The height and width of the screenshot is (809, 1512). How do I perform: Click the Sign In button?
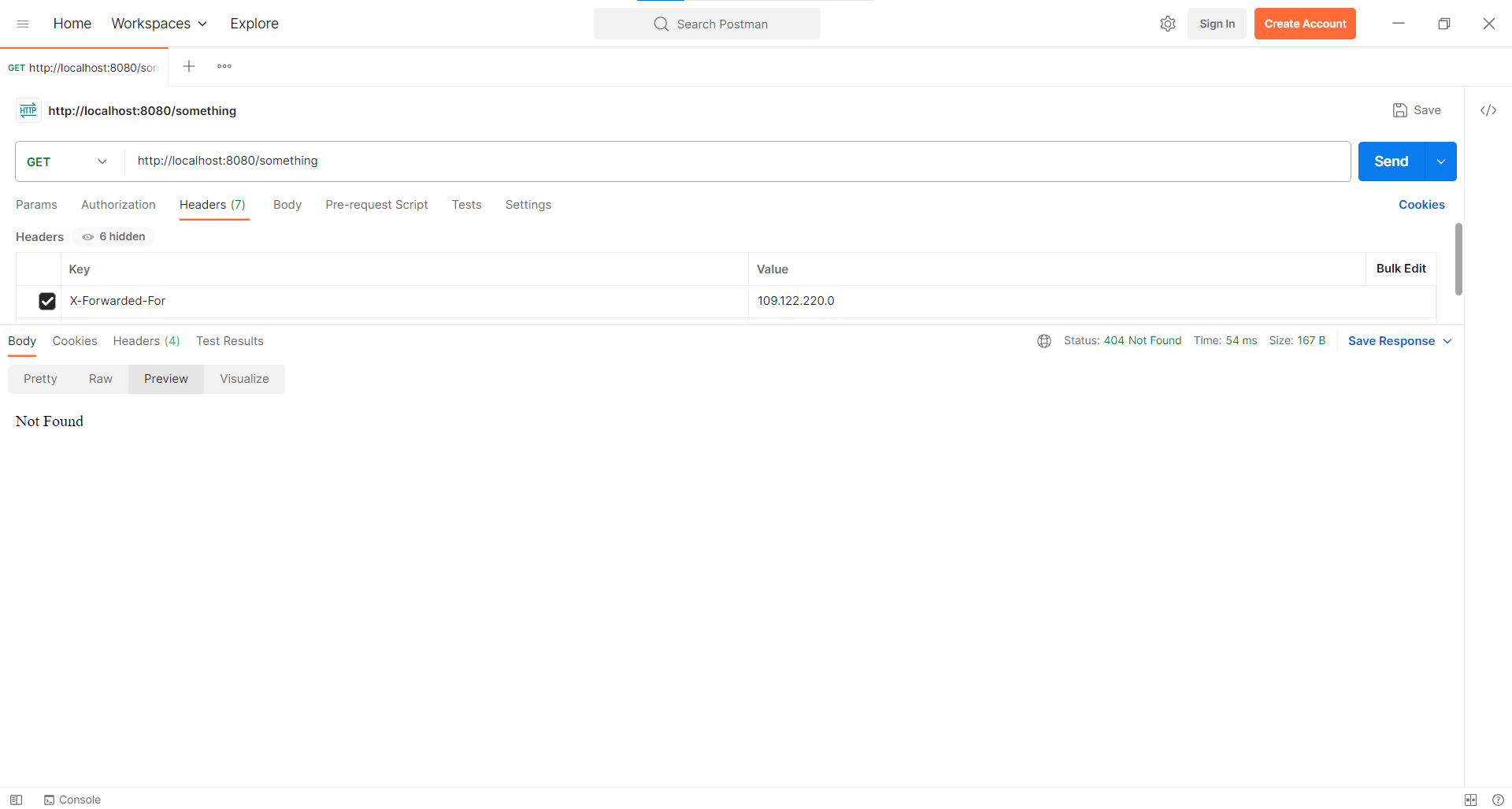(x=1217, y=24)
